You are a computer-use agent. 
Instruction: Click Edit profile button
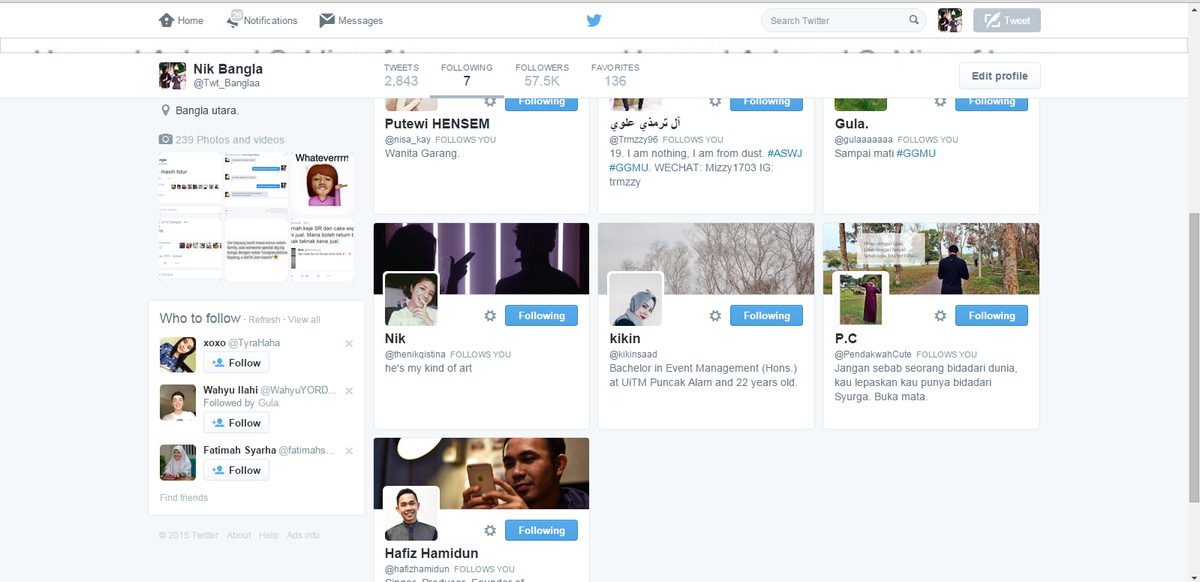[x=999, y=76]
